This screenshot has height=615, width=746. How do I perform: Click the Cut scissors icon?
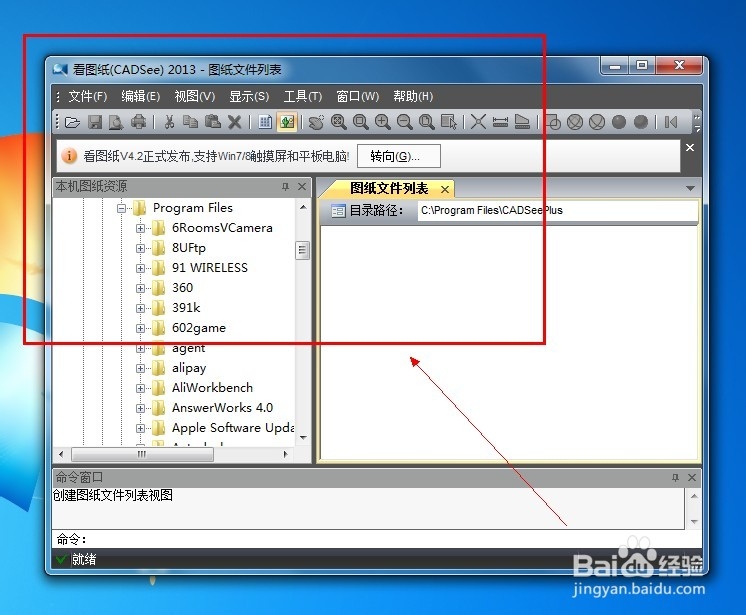point(169,122)
